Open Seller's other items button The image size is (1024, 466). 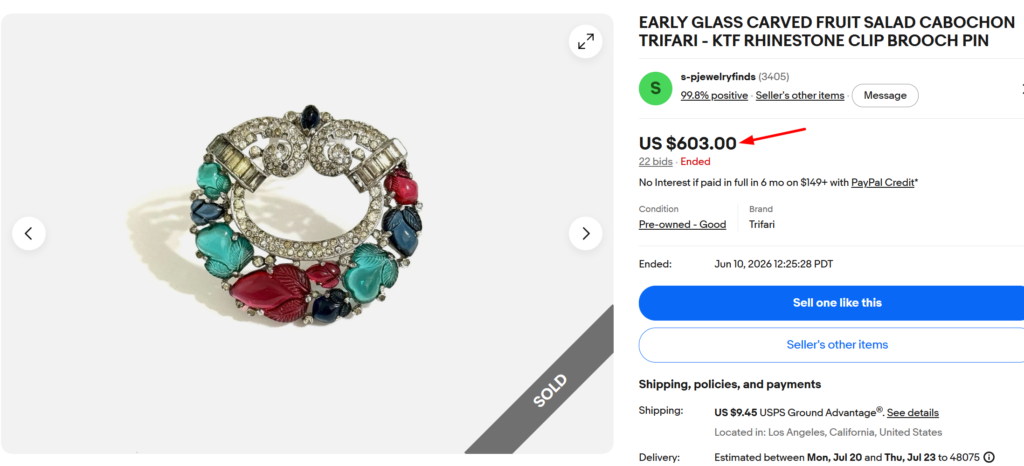click(x=837, y=345)
